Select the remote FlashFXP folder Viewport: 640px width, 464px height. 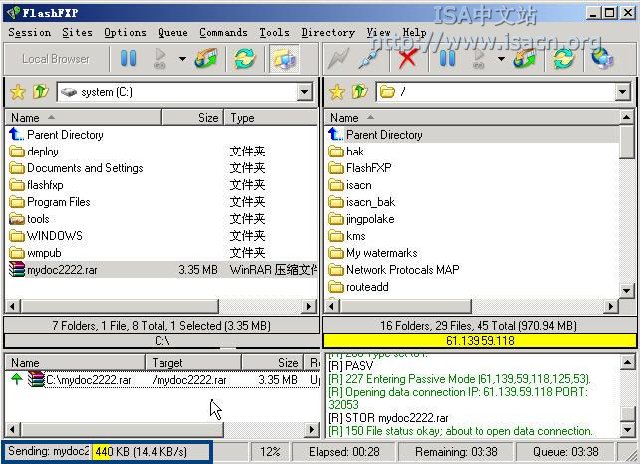(360, 168)
